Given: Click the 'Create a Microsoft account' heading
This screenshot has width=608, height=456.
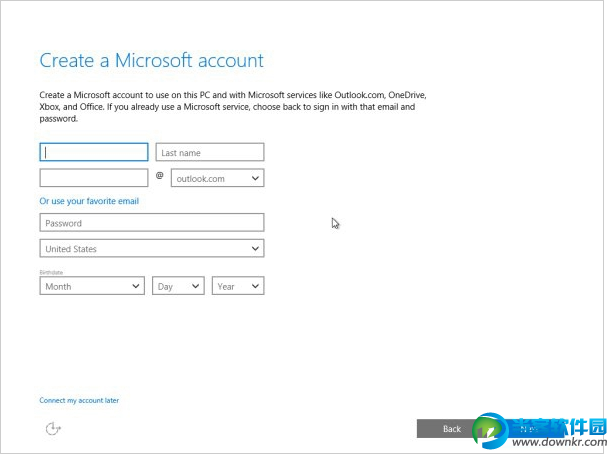Looking at the screenshot, I should pos(152,60).
